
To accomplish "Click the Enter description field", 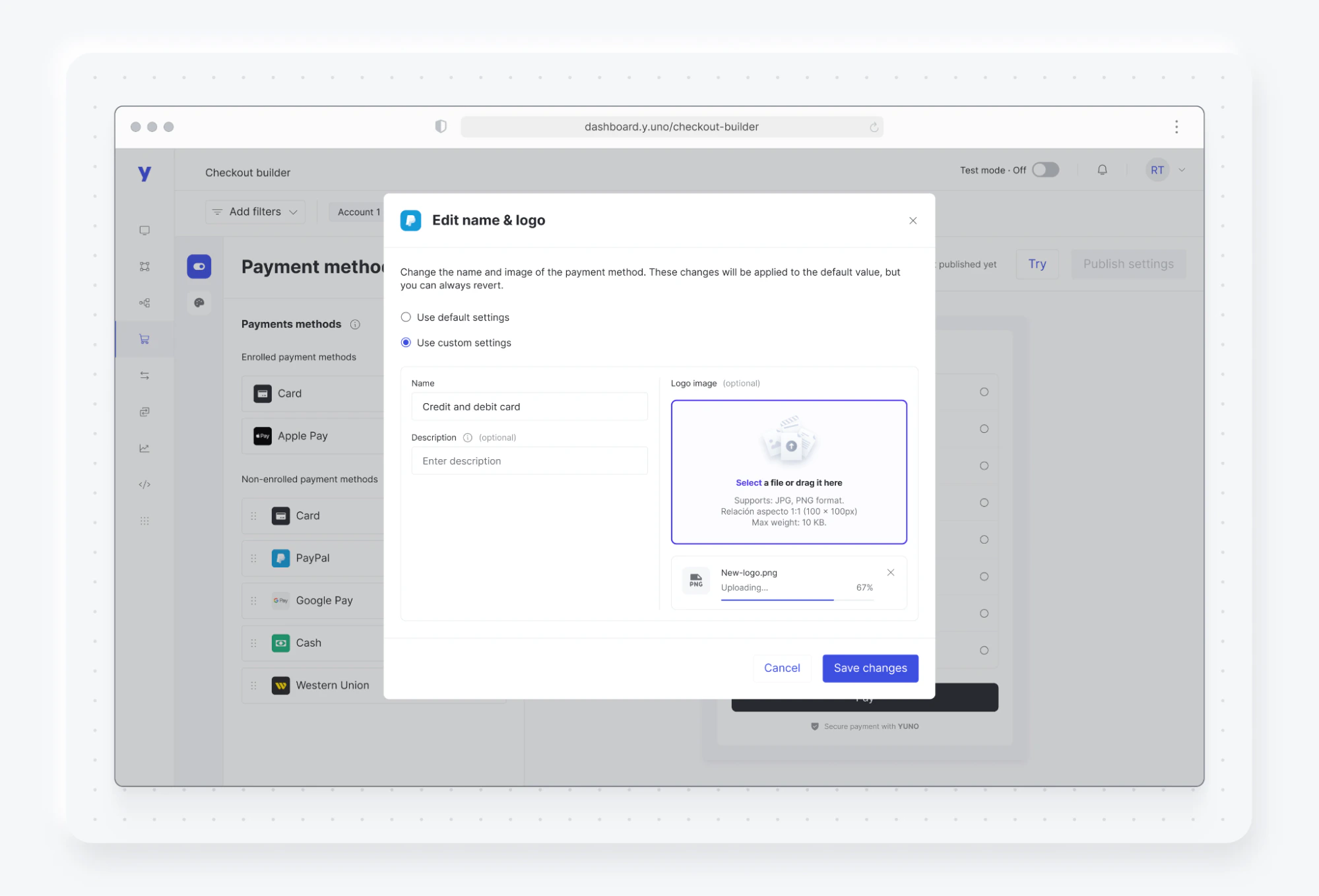I will (529, 461).
